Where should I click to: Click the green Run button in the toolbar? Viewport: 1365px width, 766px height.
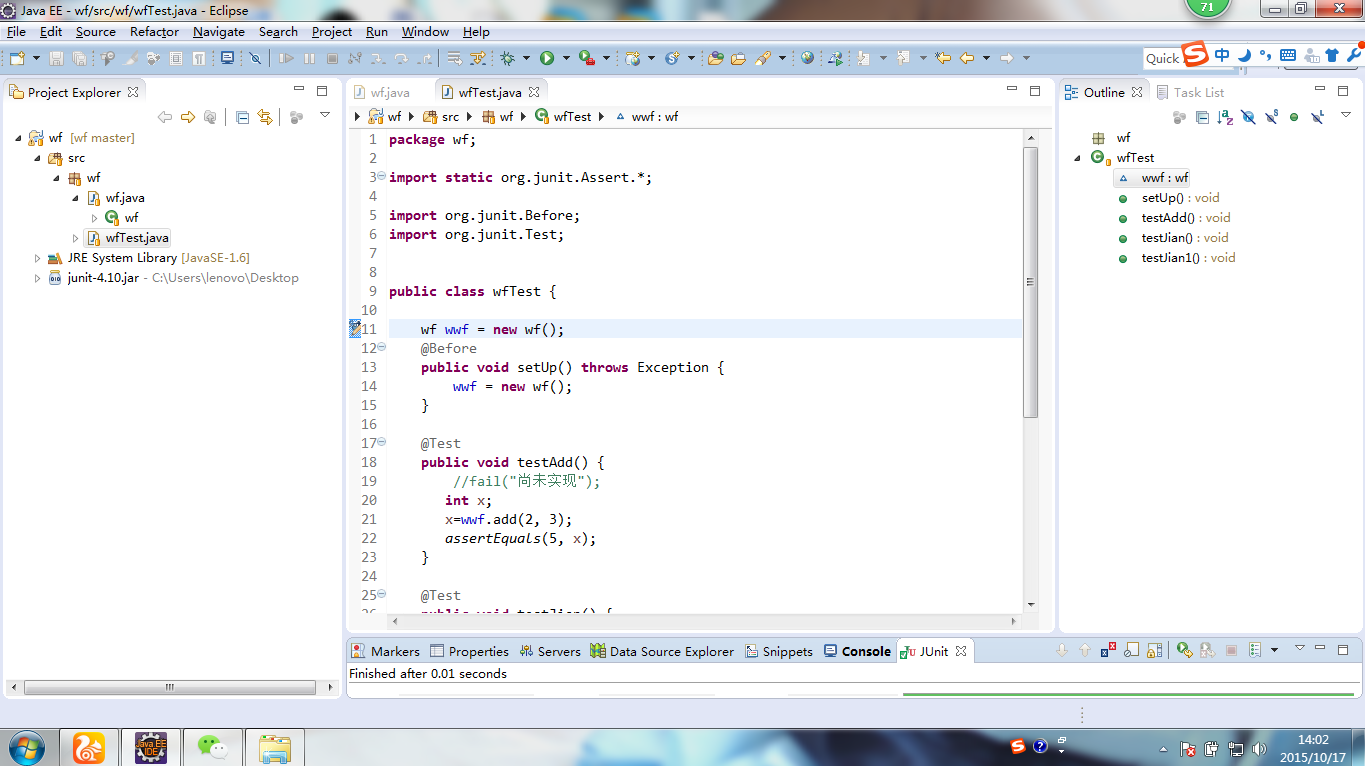click(547, 58)
